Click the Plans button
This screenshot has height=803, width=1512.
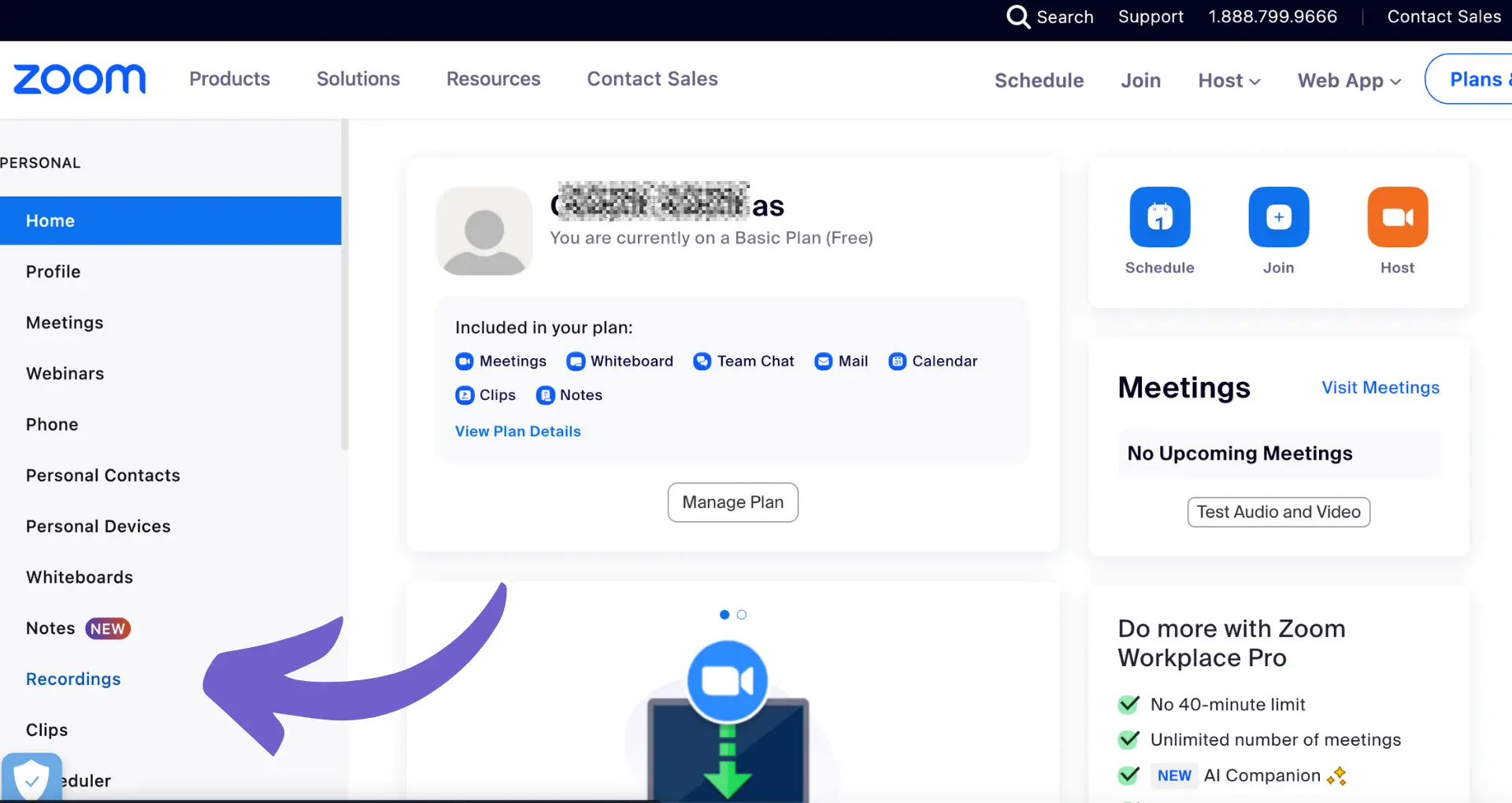pyautogui.click(x=1469, y=79)
